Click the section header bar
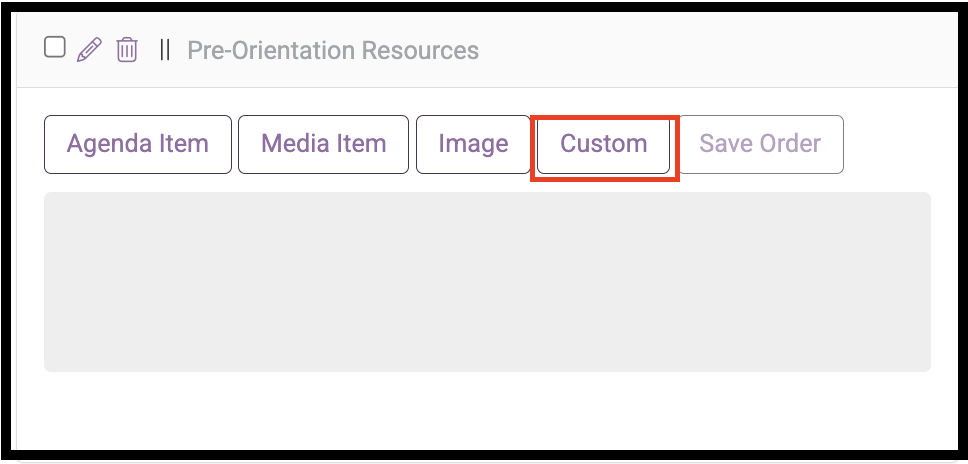Image resolution: width=968 pixels, height=464 pixels. 488,51
